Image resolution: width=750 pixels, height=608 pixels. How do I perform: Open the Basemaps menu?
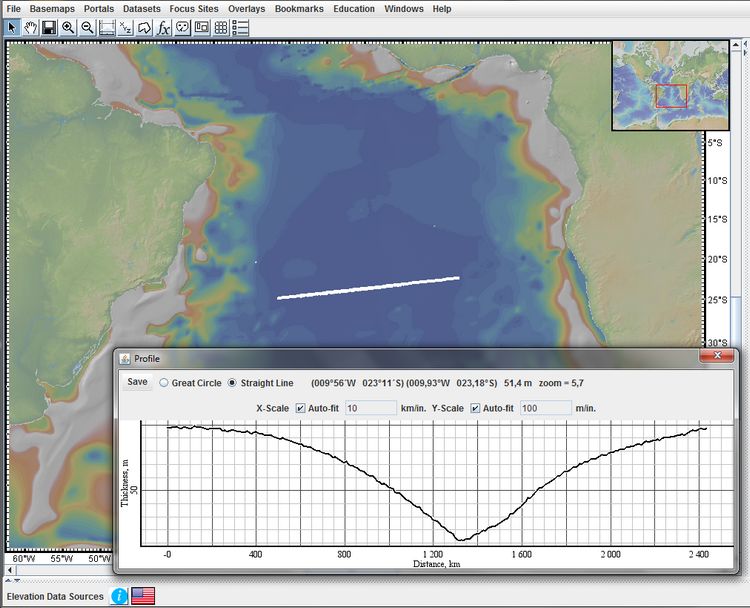coord(52,9)
